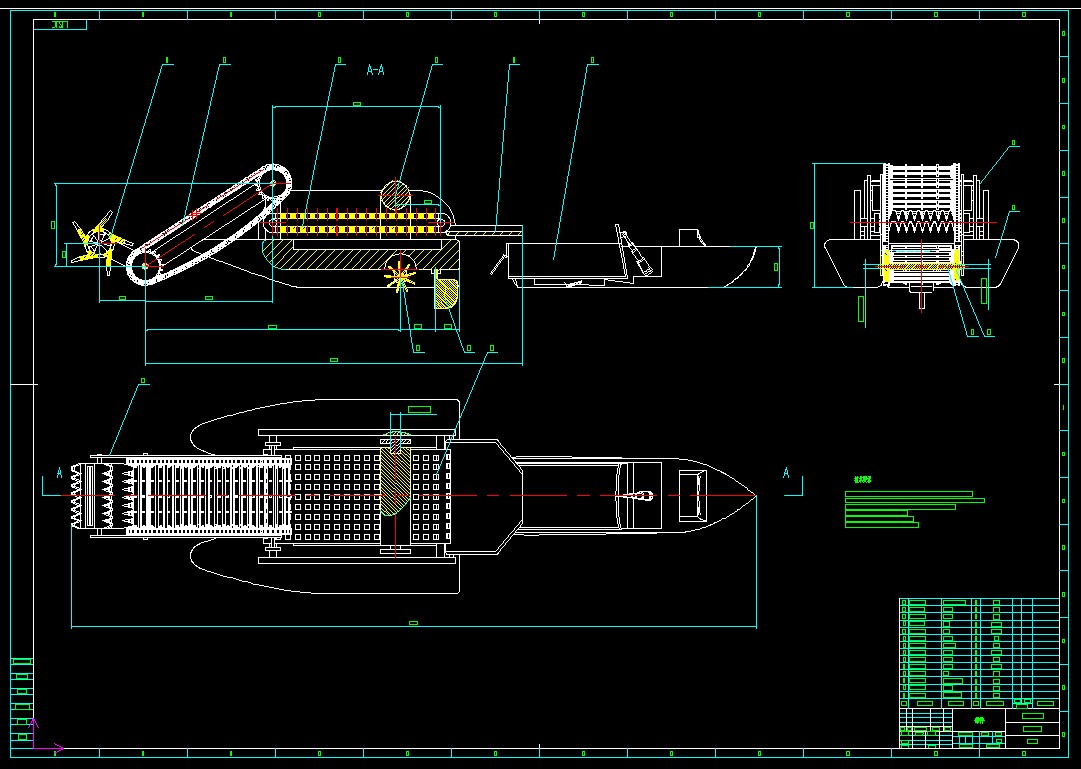This screenshot has width=1081, height=769.
Task: Select the parts list table above the title block
Action: 979,652
